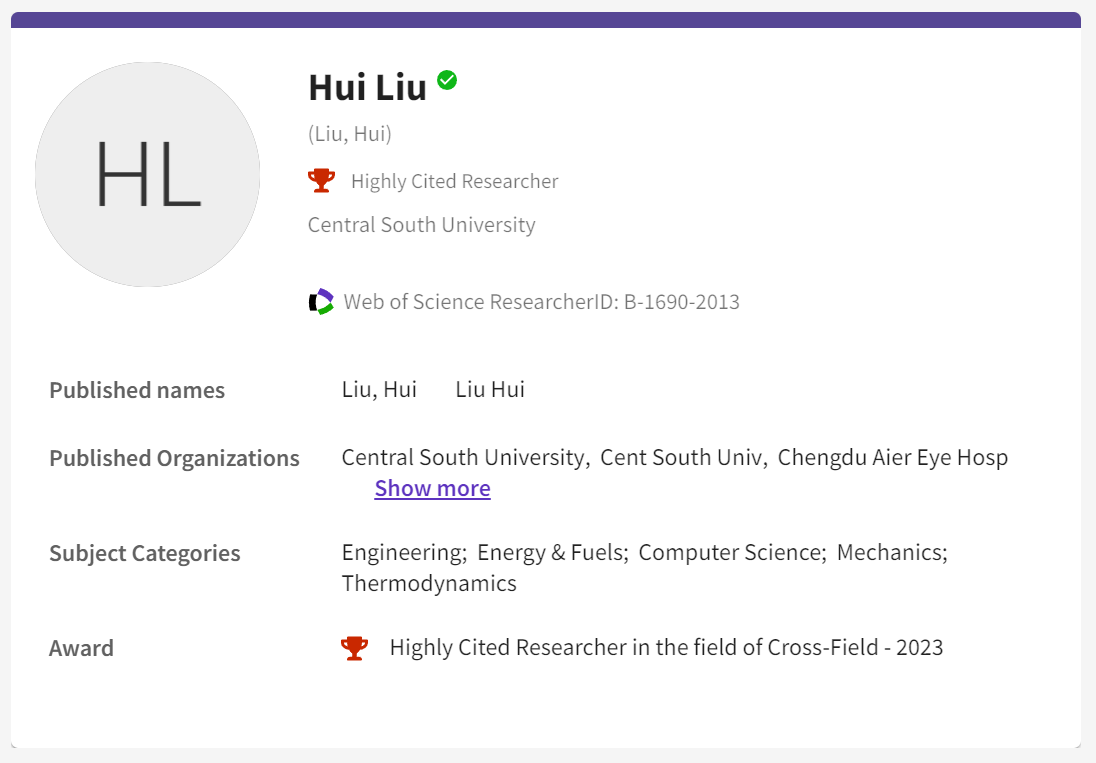Click the Energy & Fuels subject category
This screenshot has height=763, width=1096.
click(551, 553)
